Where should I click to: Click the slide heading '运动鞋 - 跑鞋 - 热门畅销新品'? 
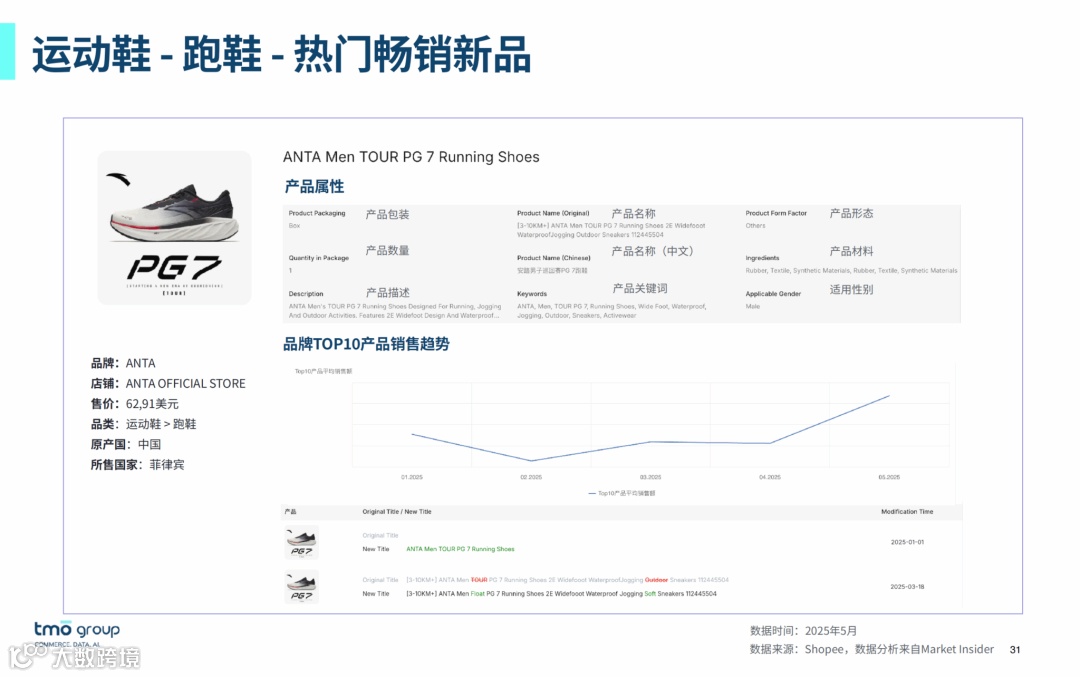coord(282,54)
